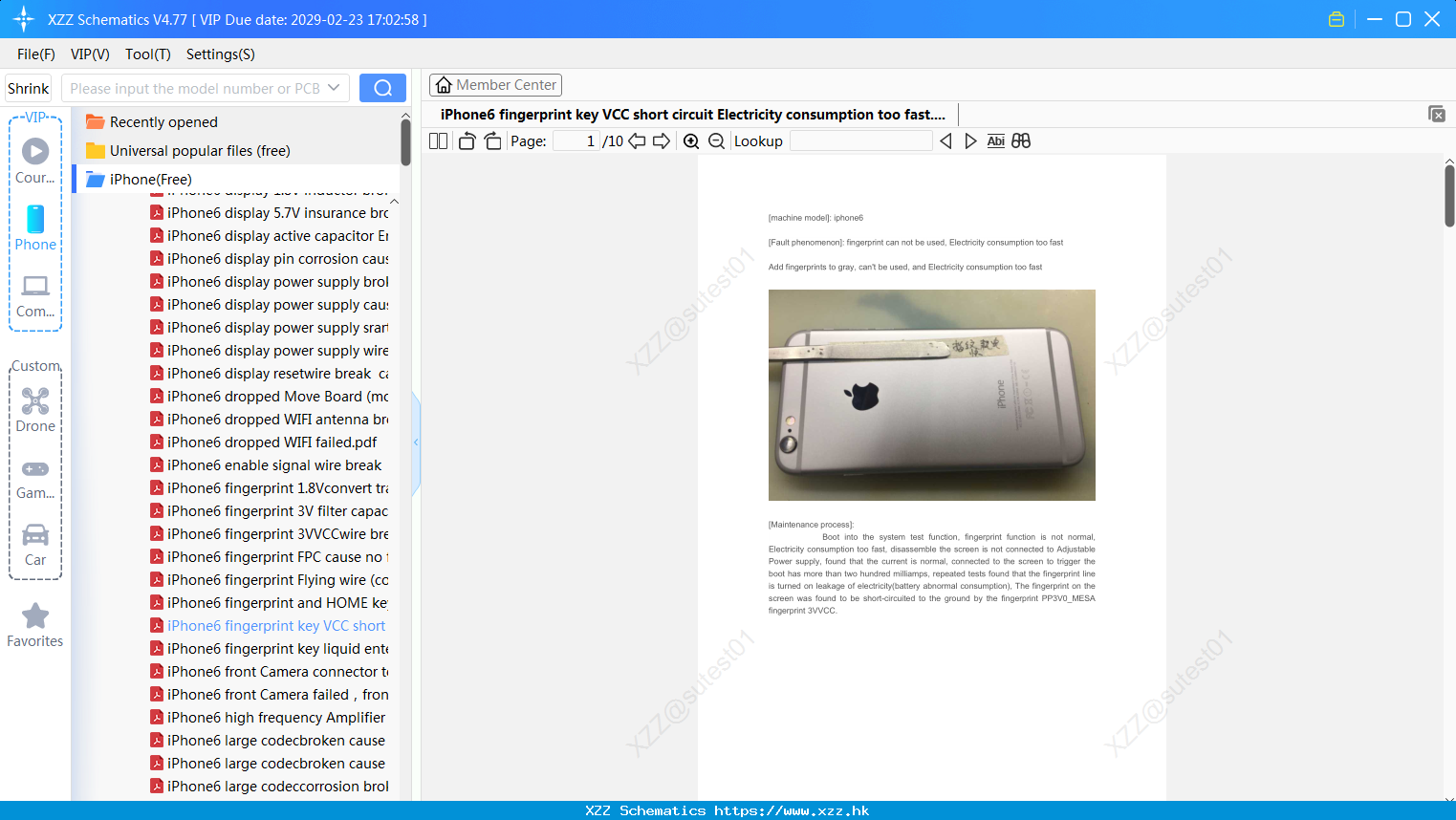1456x820 pixels.
Task: Click the Member Center home button
Action: point(495,85)
